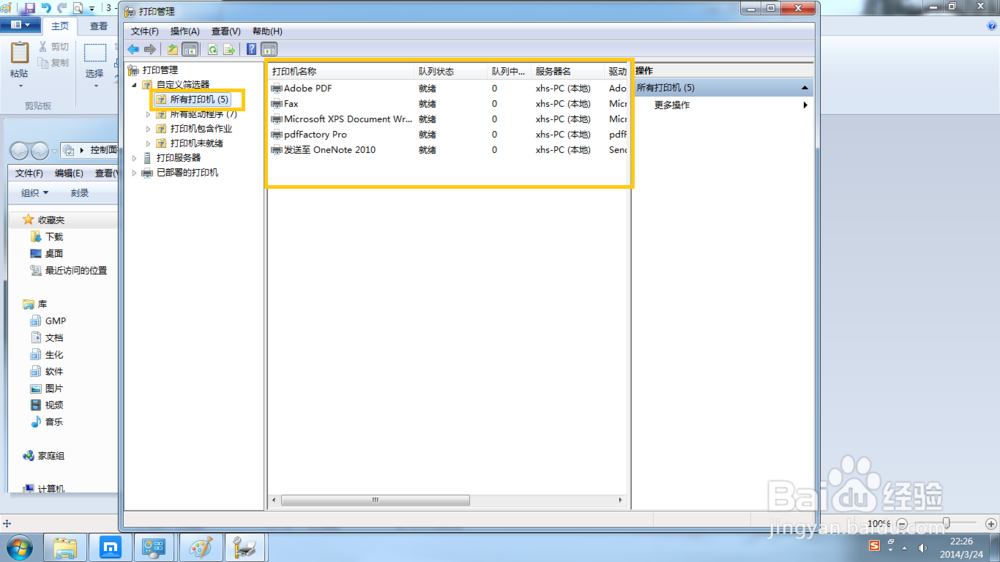Switch to the Paint taskbar icon
The width and height of the screenshot is (1000, 562).
[x=200, y=548]
